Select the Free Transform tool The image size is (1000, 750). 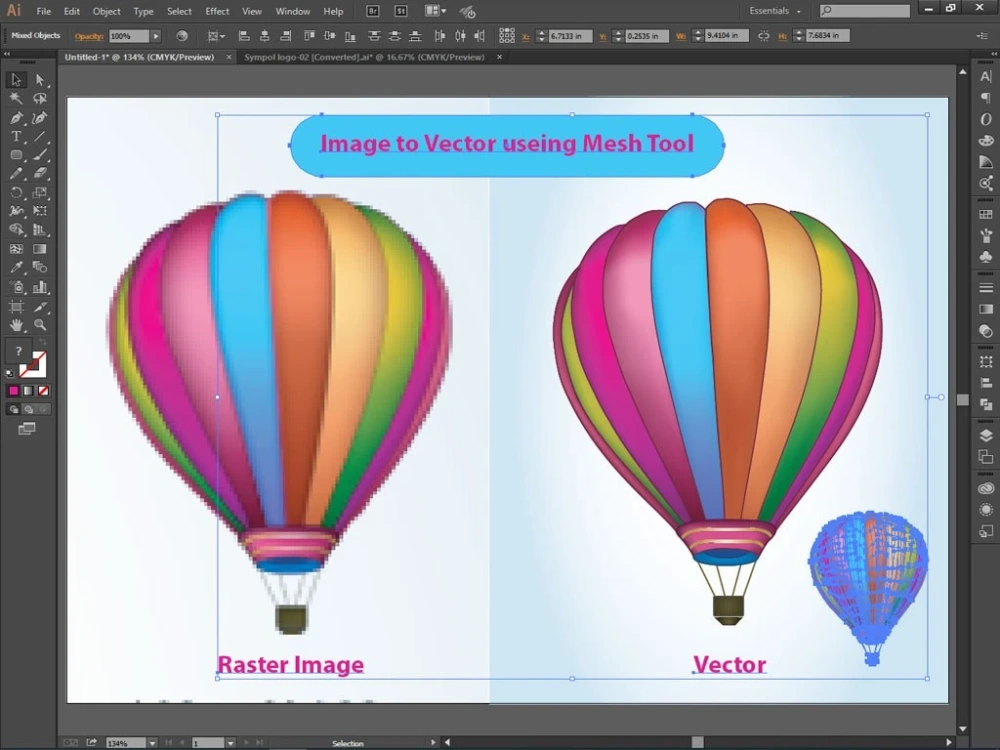(40, 211)
